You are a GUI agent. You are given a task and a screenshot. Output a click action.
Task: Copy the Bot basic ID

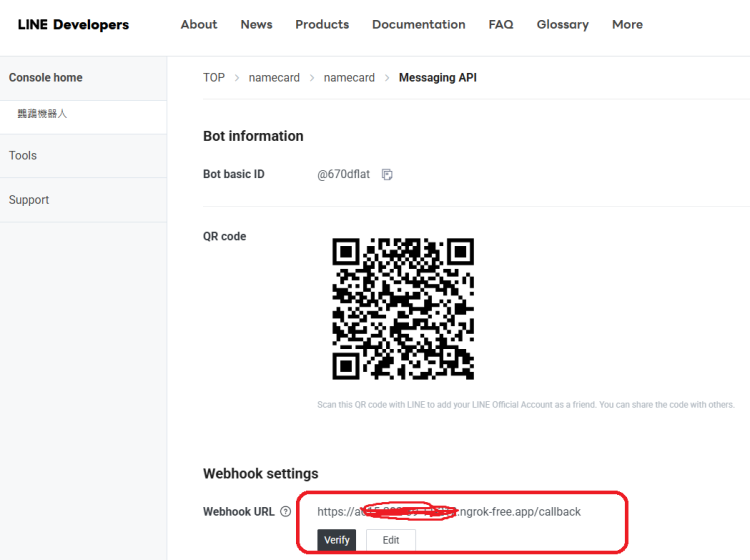click(387, 175)
